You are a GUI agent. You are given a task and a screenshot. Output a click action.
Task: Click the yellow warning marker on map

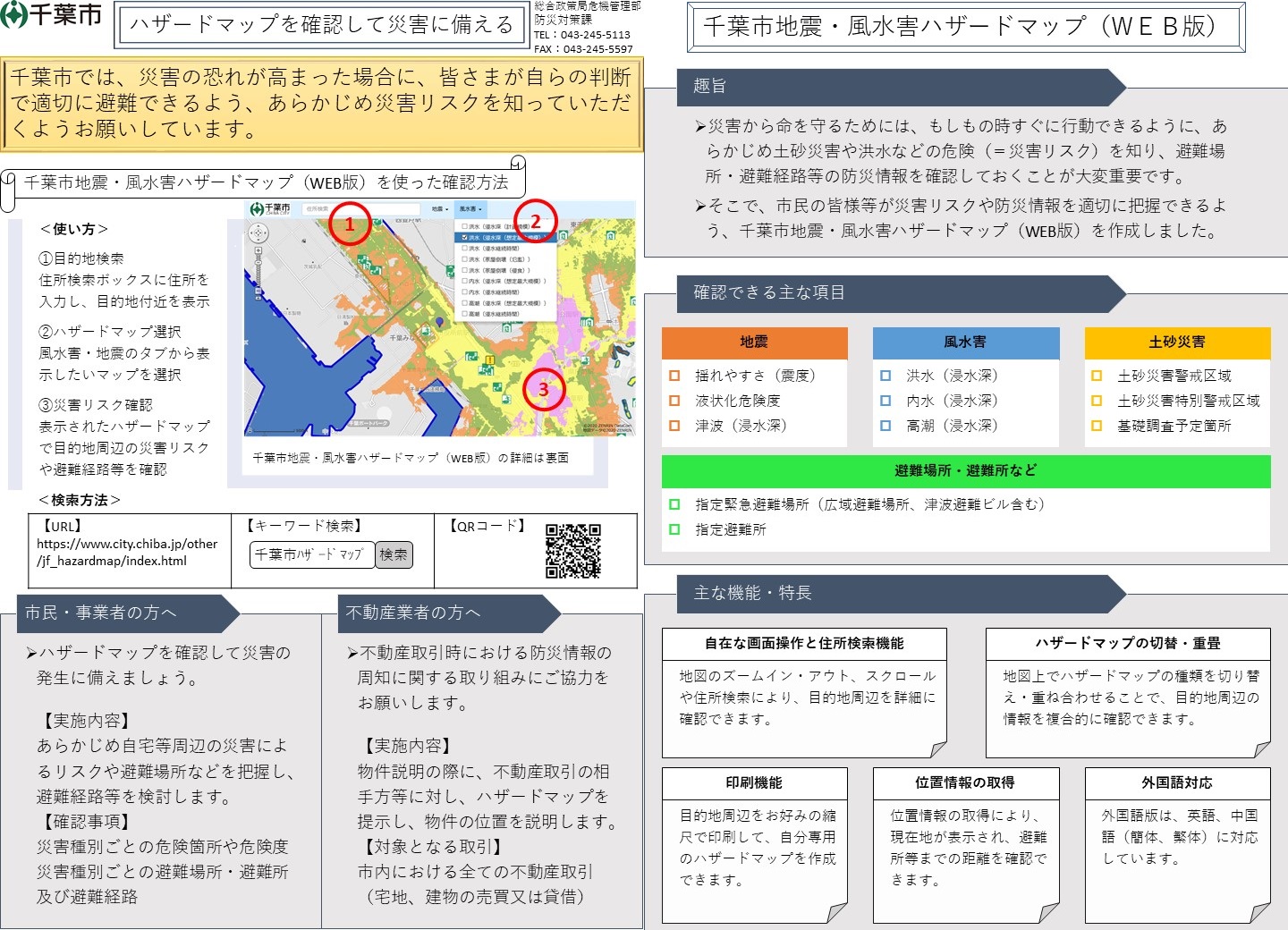tap(489, 360)
